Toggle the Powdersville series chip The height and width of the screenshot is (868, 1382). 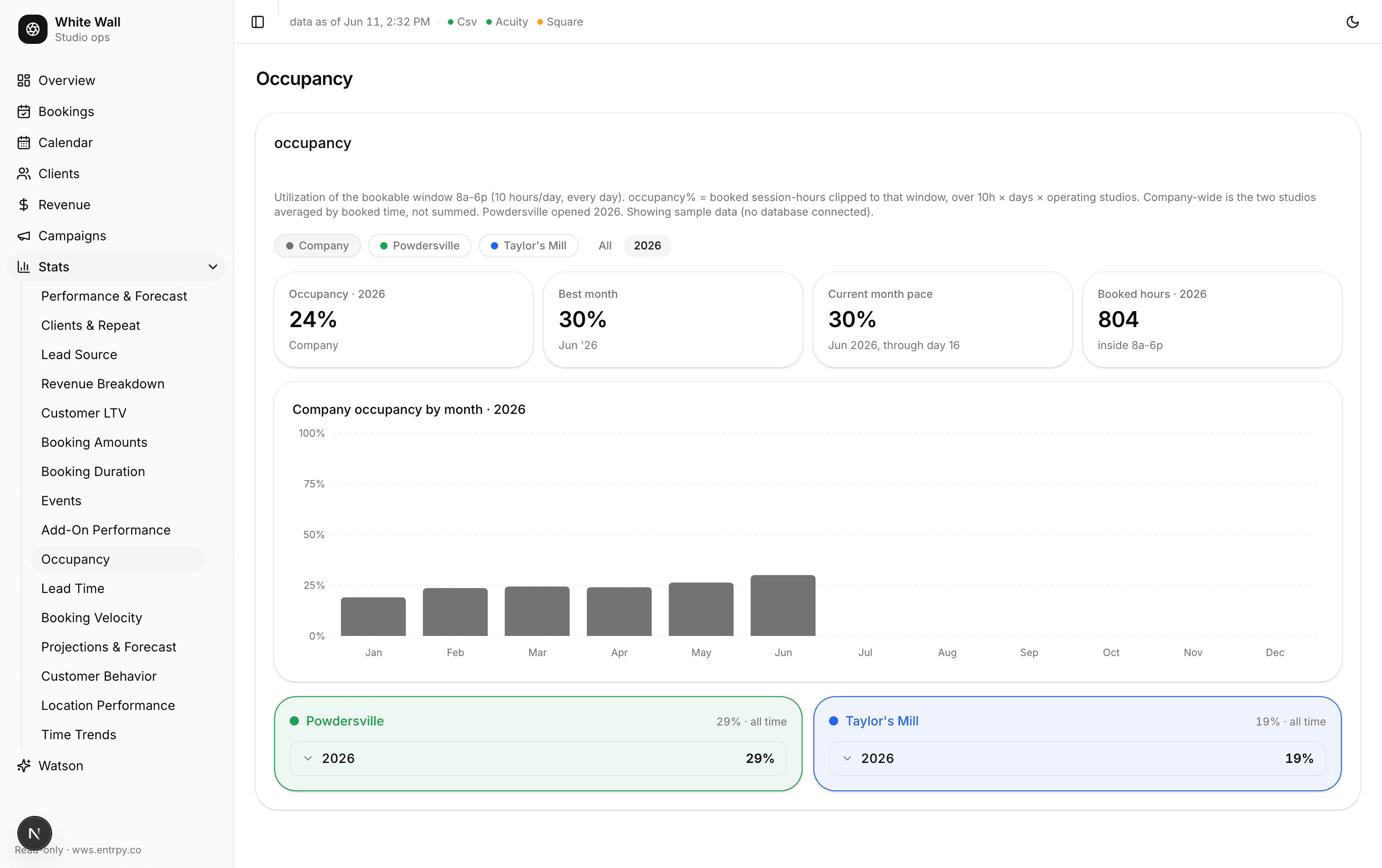(420, 245)
